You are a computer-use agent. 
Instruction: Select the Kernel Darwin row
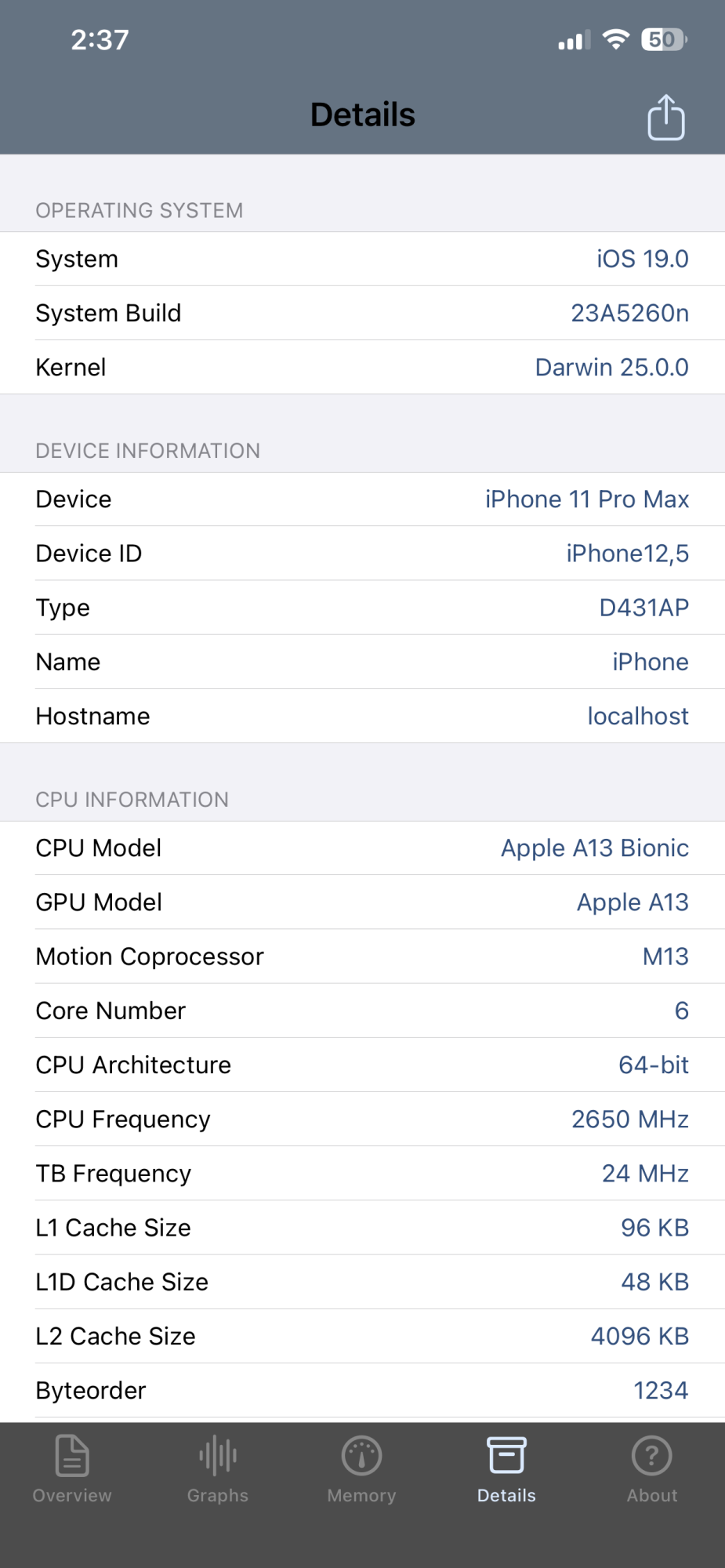click(362, 367)
